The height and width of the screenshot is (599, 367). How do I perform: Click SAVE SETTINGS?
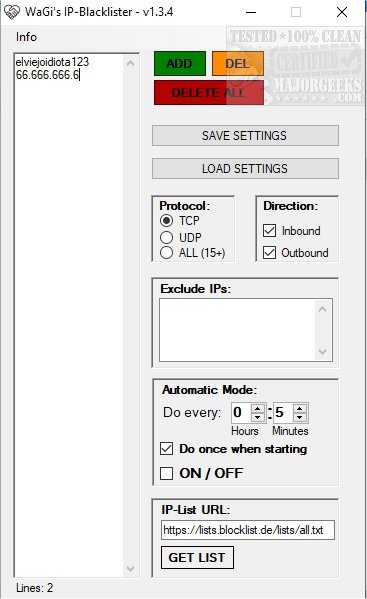click(x=245, y=136)
